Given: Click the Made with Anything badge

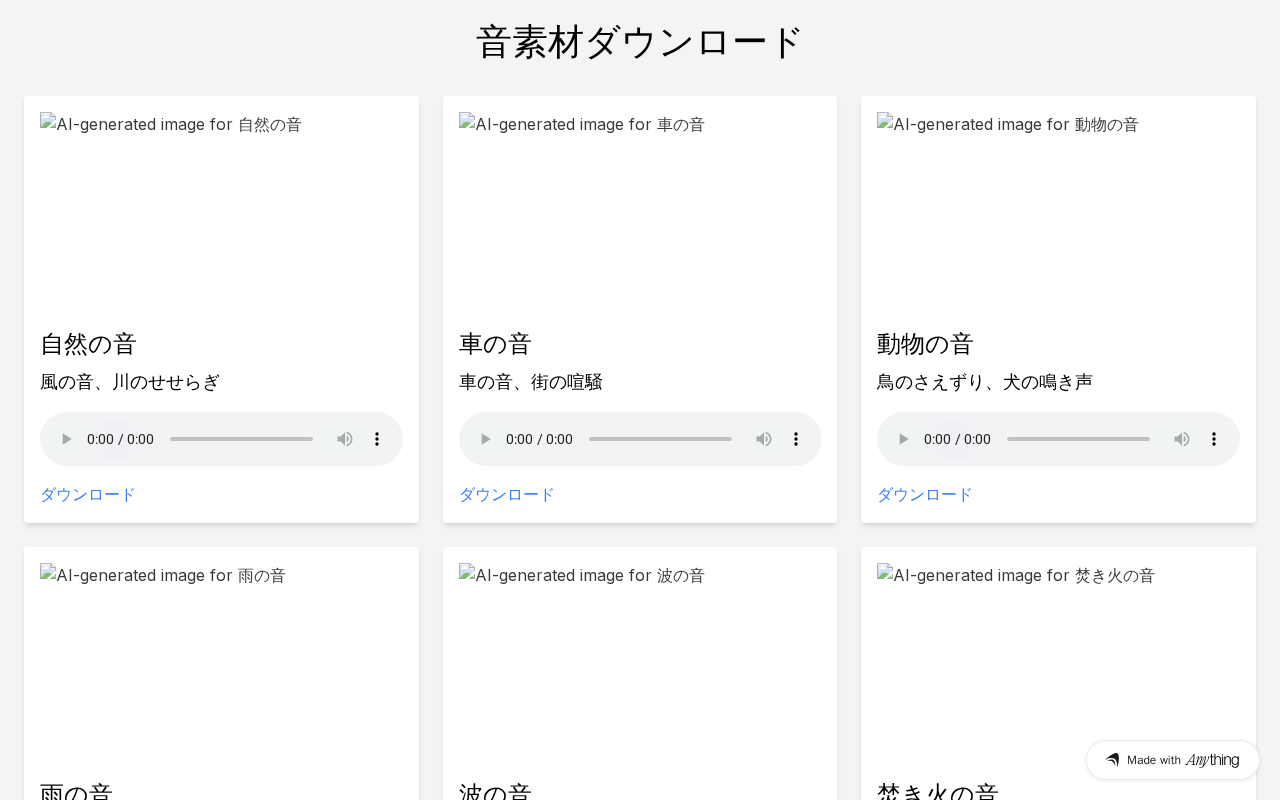Looking at the screenshot, I should pyautogui.click(x=1172, y=760).
